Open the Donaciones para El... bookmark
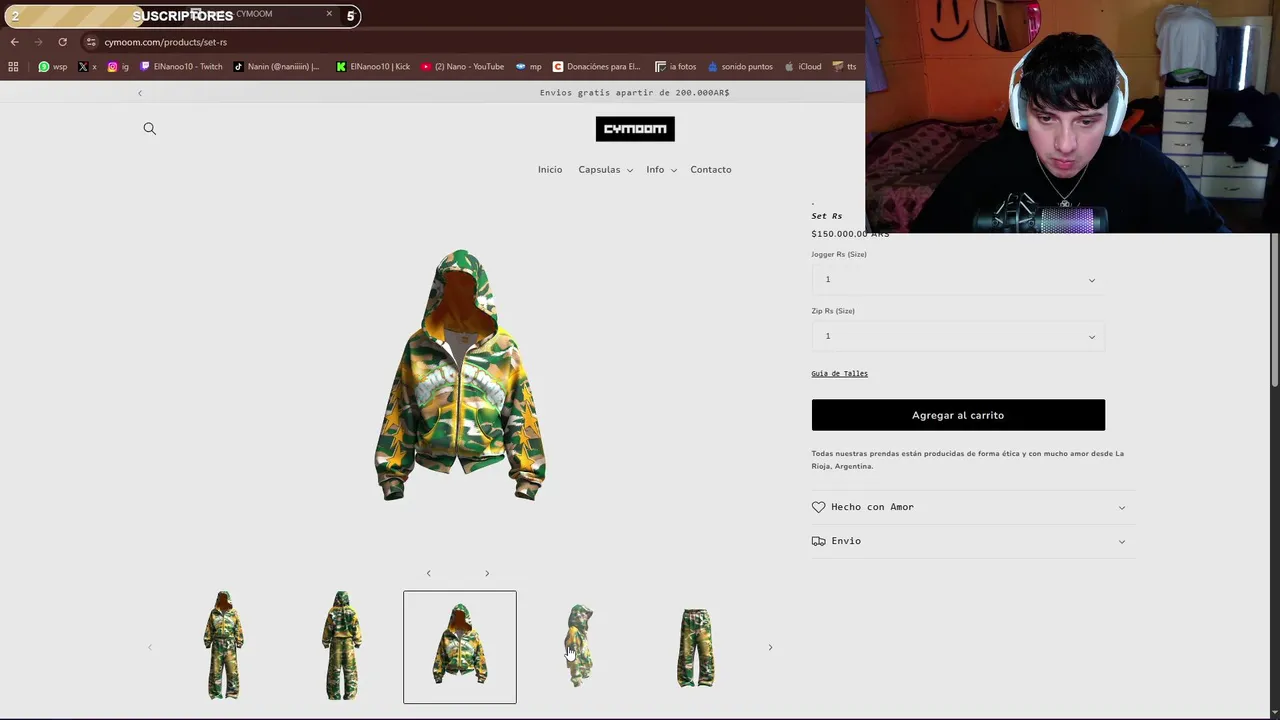This screenshot has height=720, width=1280. [x=596, y=67]
